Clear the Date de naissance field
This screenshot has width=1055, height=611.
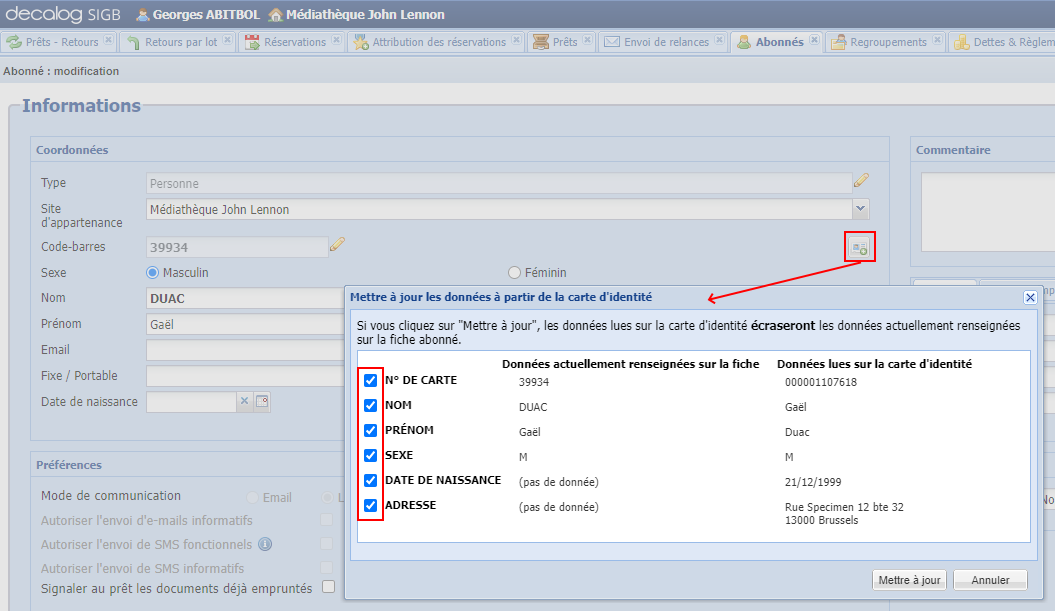[244, 401]
